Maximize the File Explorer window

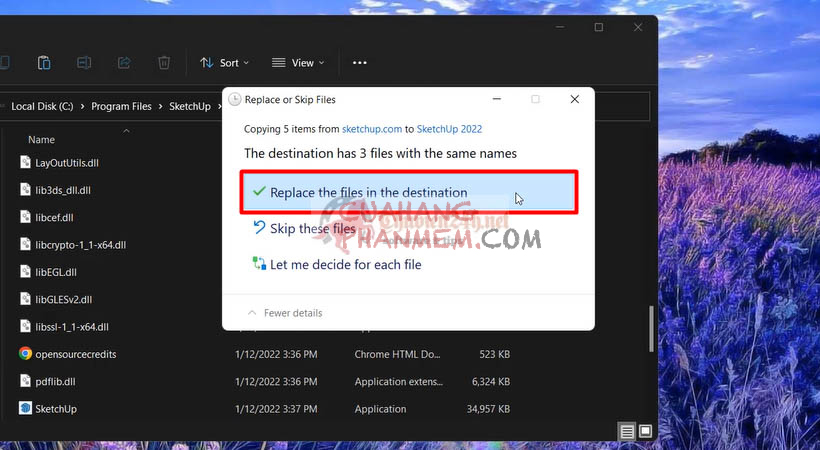[599, 27]
